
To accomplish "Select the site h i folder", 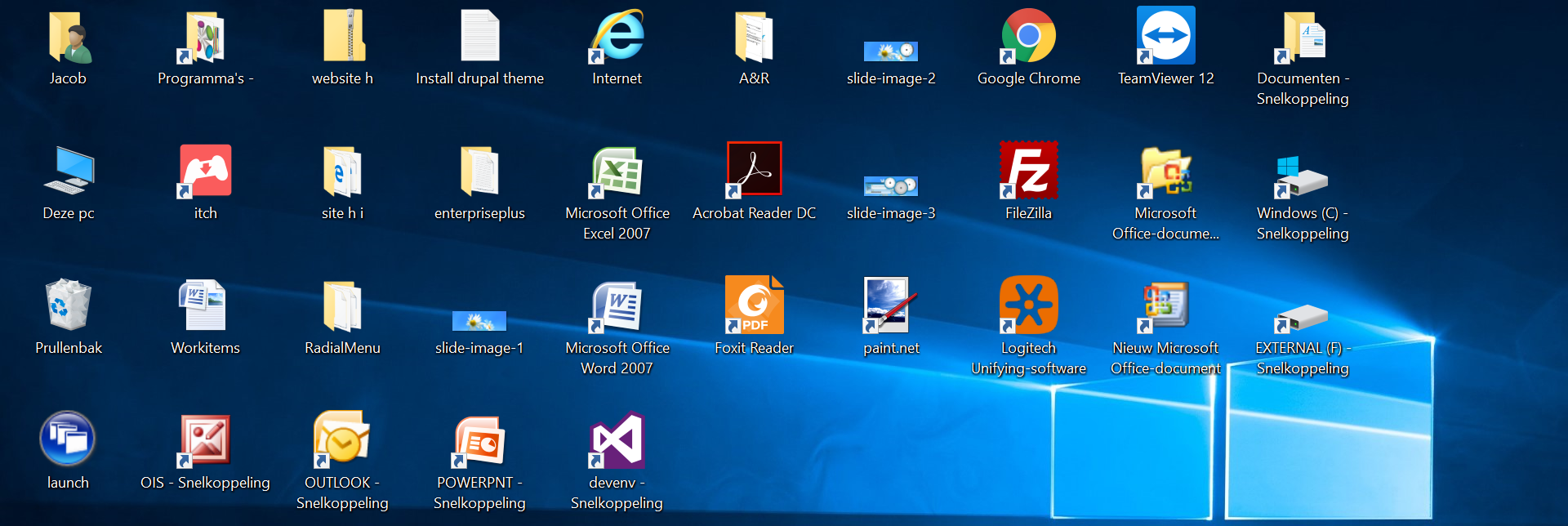I will [x=343, y=172].
